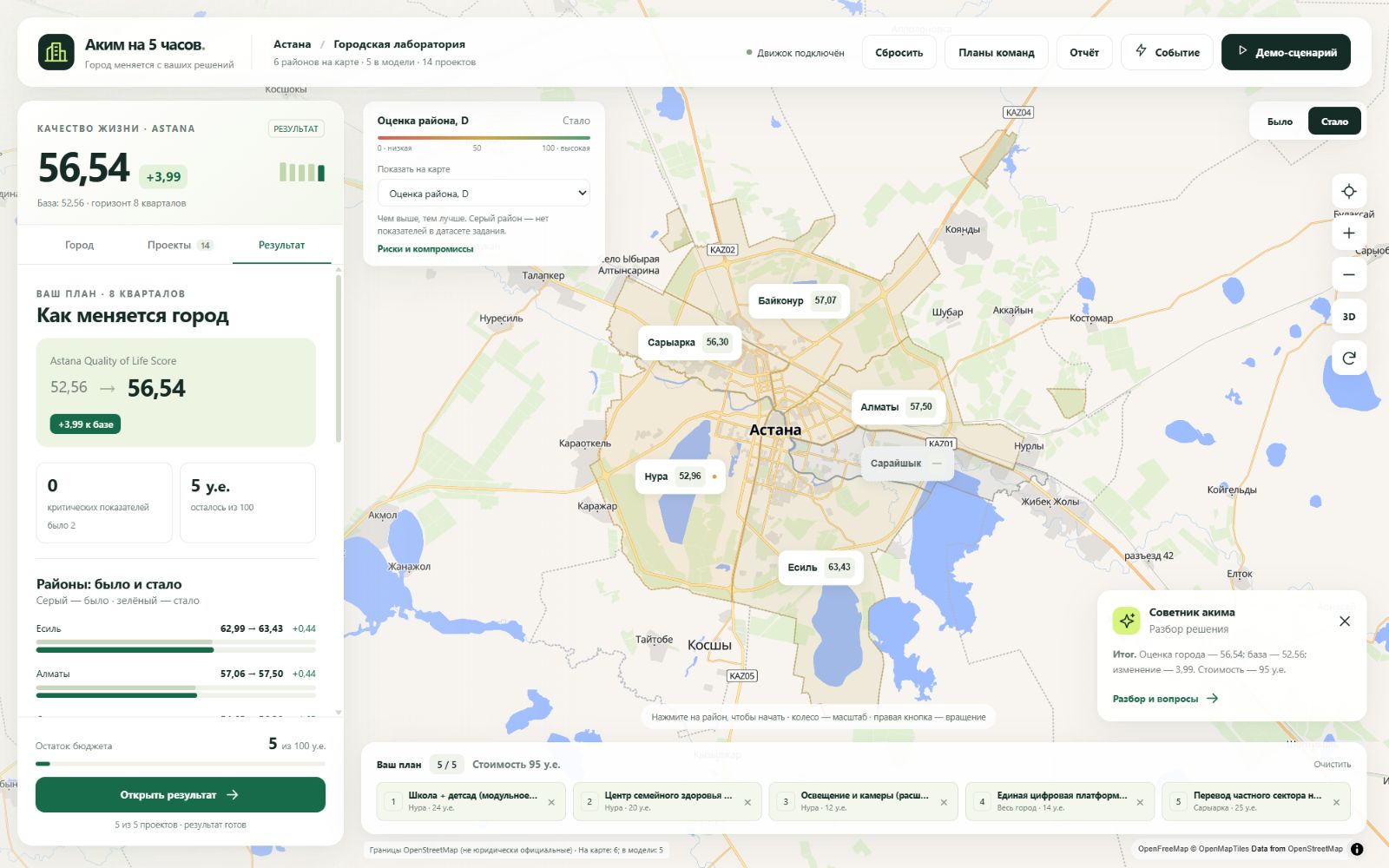This screenshot has width=1389, height=868.
Task: Show the Стало map state
Action: (1334, 122)
